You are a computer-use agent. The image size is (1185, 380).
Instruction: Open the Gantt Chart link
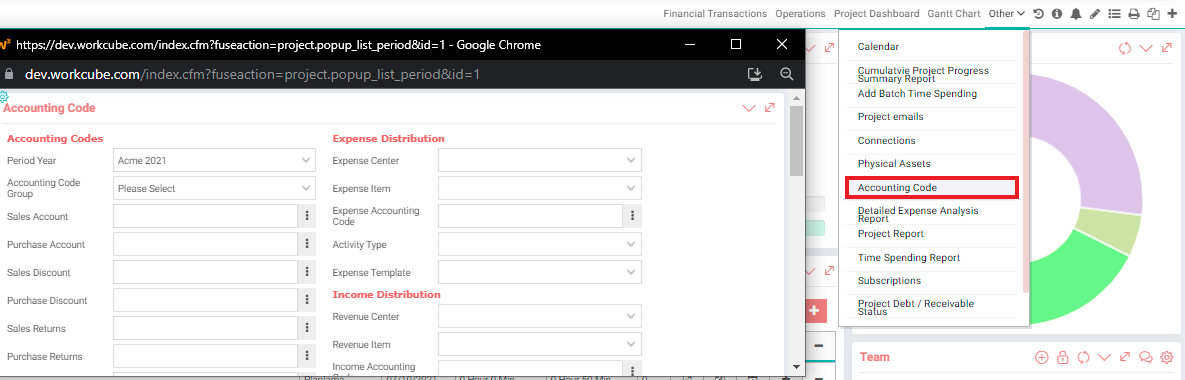pos(954,14)
